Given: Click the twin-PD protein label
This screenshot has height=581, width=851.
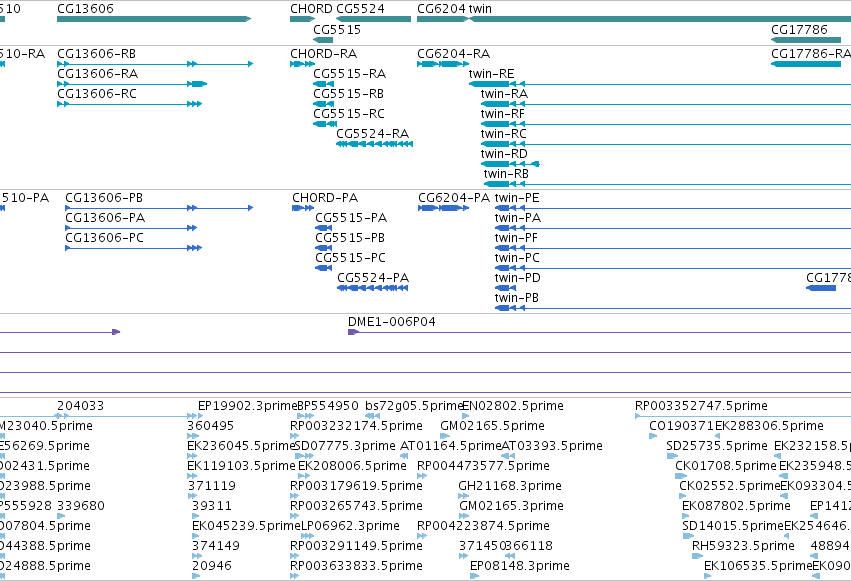Looking at the screenshot, I should [518, 278].
